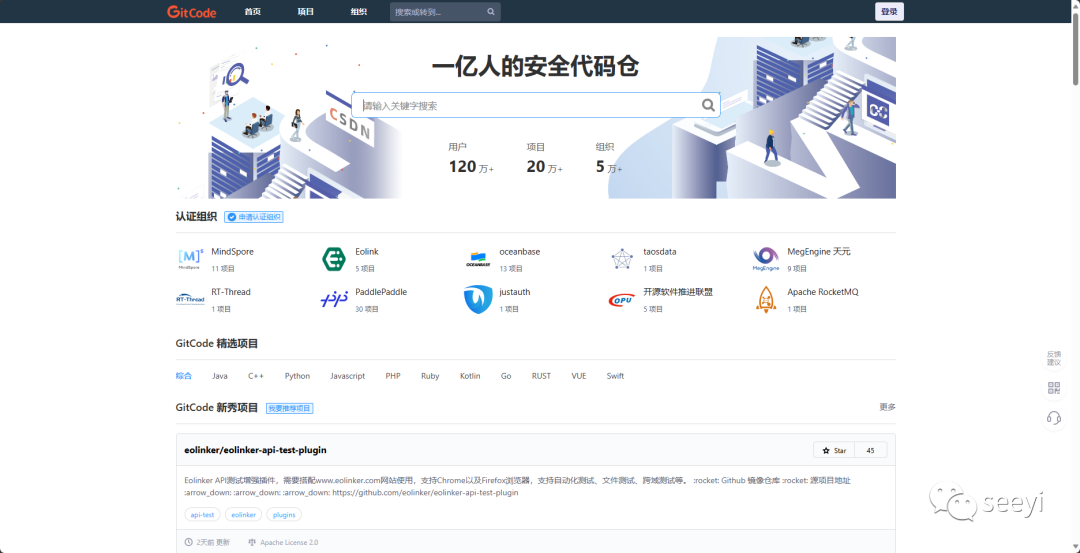Click the Apache License 2.0 text
Image resolution: width=1080 pixels, height=553 pixels.
point(289,543)
